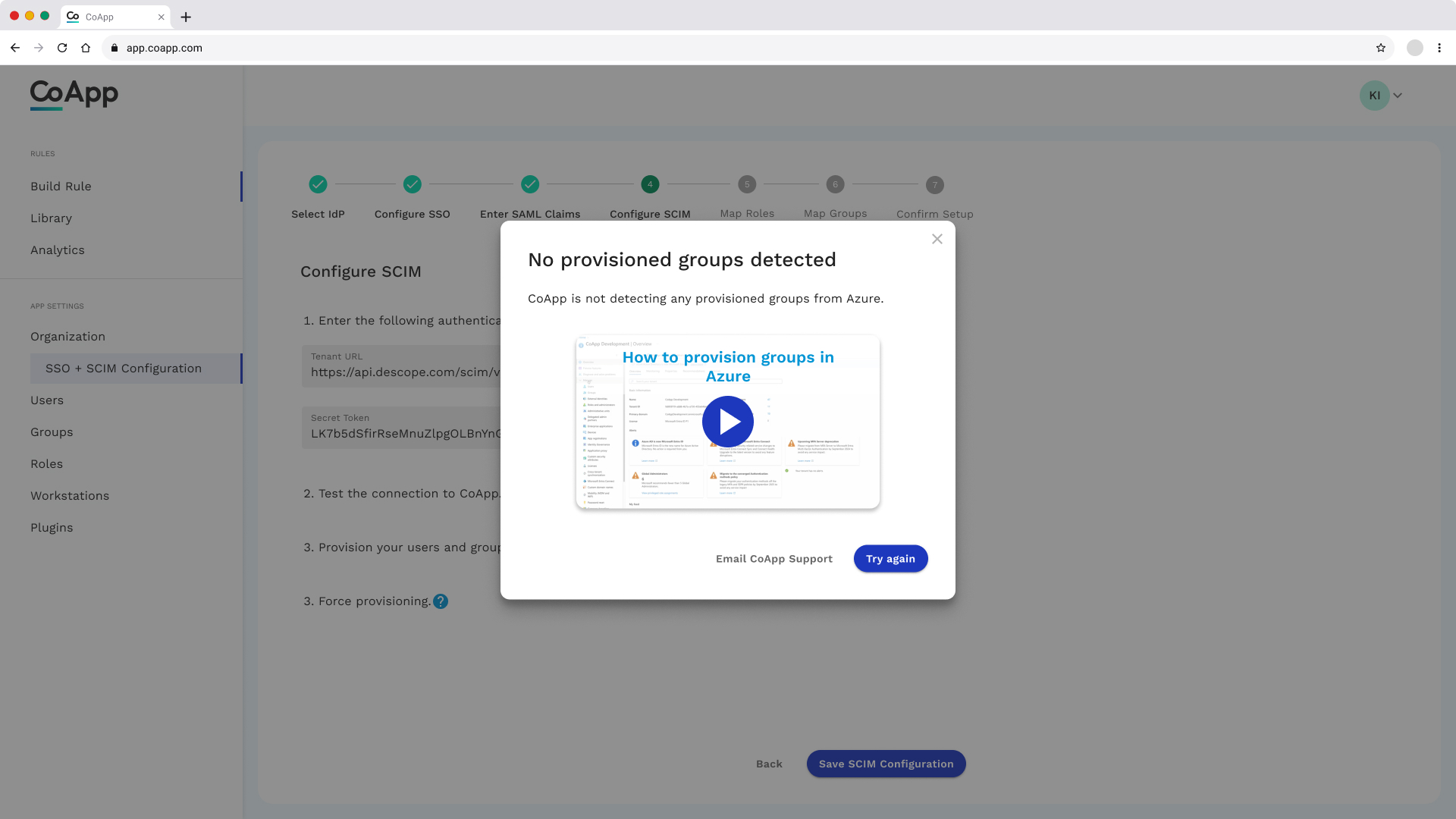
Task: Bookmark this page with star icon
Action: tap(1381, 48)
